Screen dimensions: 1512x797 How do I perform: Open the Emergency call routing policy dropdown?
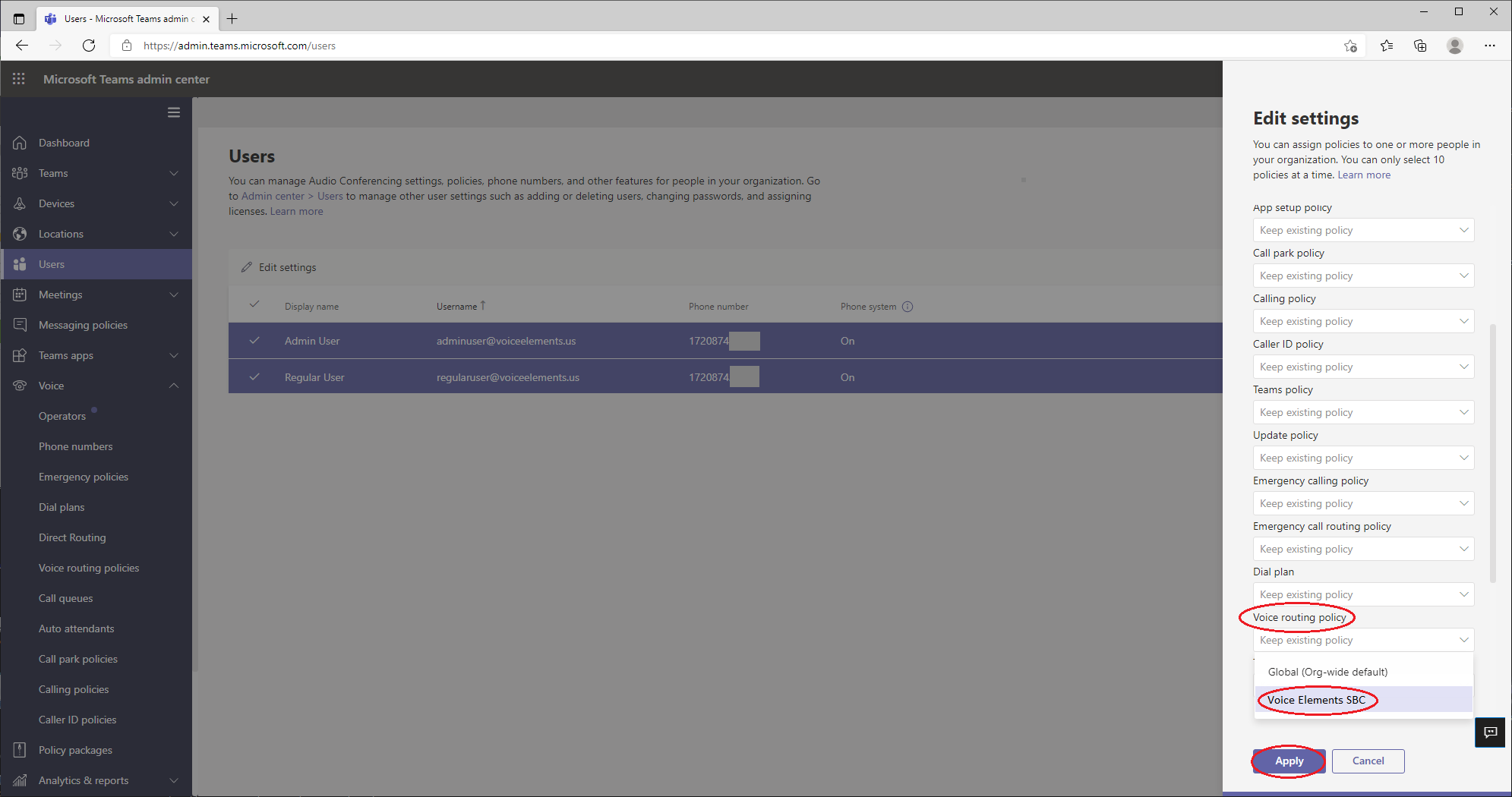(1363, 549)
